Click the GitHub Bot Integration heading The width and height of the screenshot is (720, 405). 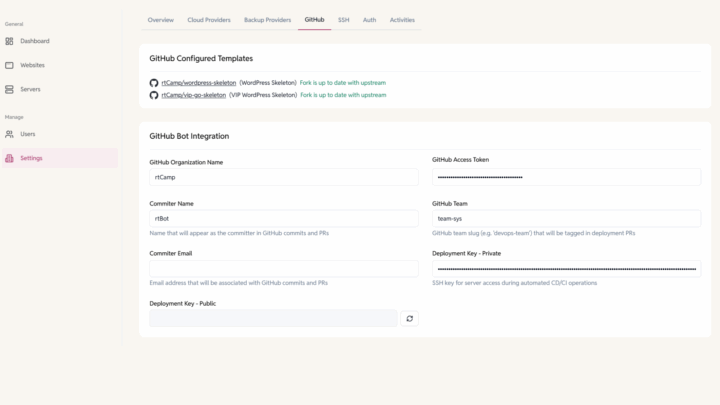pyautogui.click(x=189, y=136)
